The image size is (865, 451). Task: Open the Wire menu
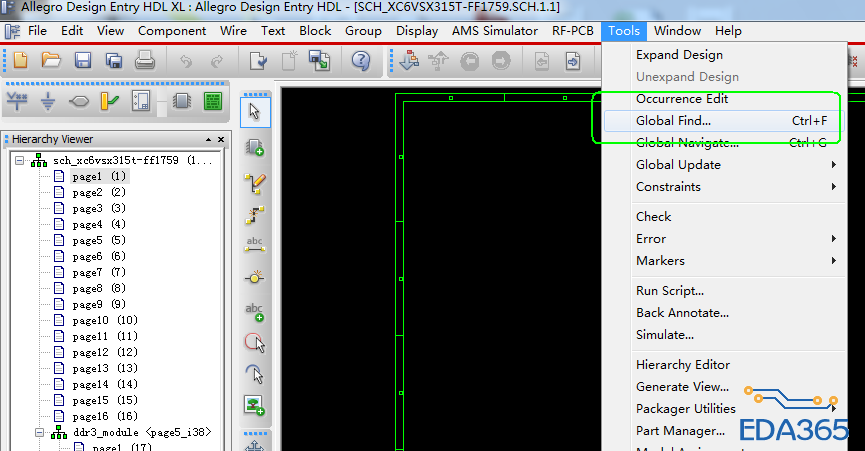pos(233,31)
